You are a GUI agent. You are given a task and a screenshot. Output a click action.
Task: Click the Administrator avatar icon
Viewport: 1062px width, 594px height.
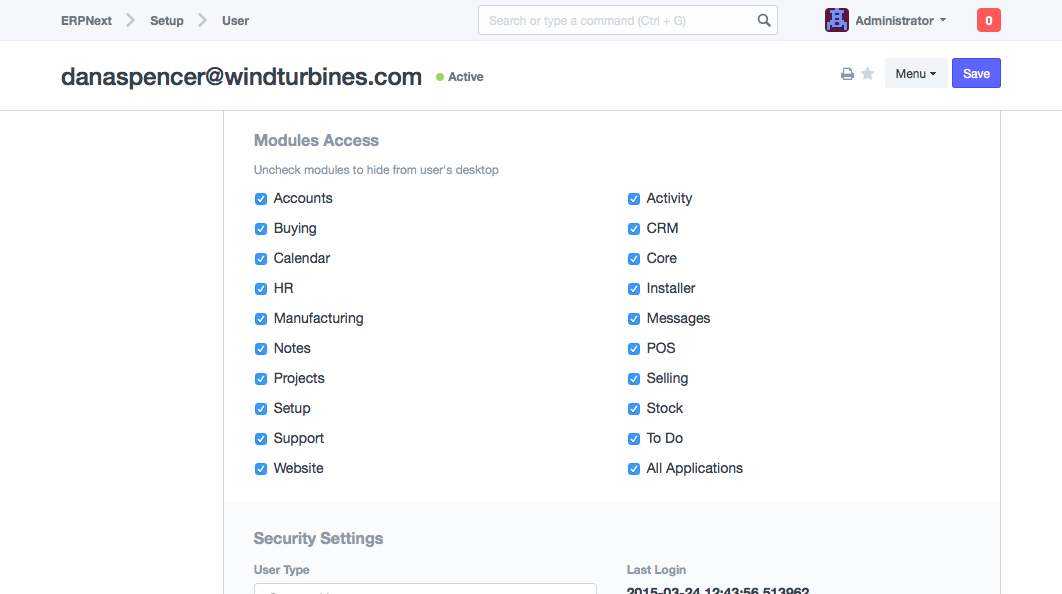tap(837, 20)
